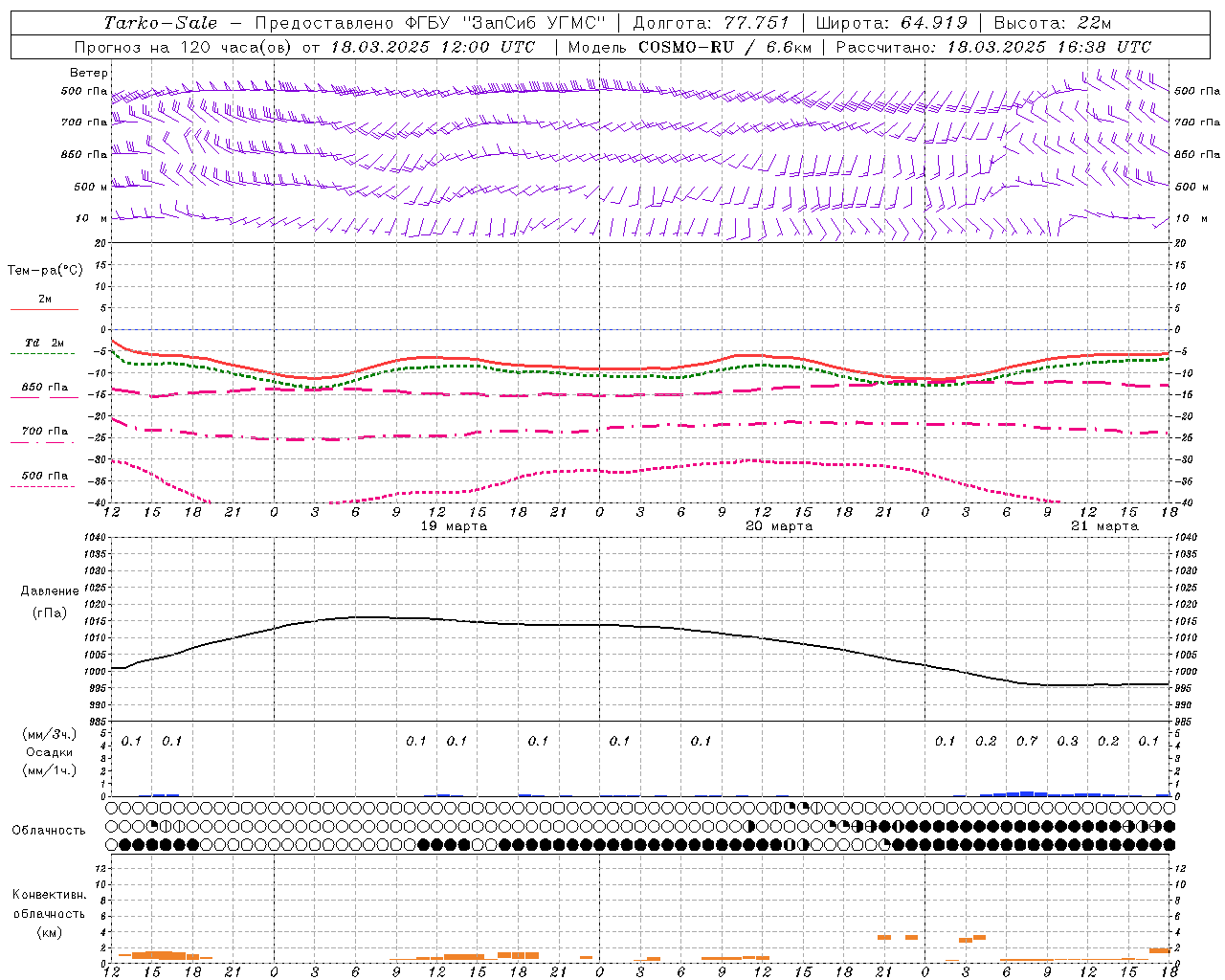This screenshot has height=980, width=1225.
Task: Click the 19 марта date label
Action: coord(454,526)
